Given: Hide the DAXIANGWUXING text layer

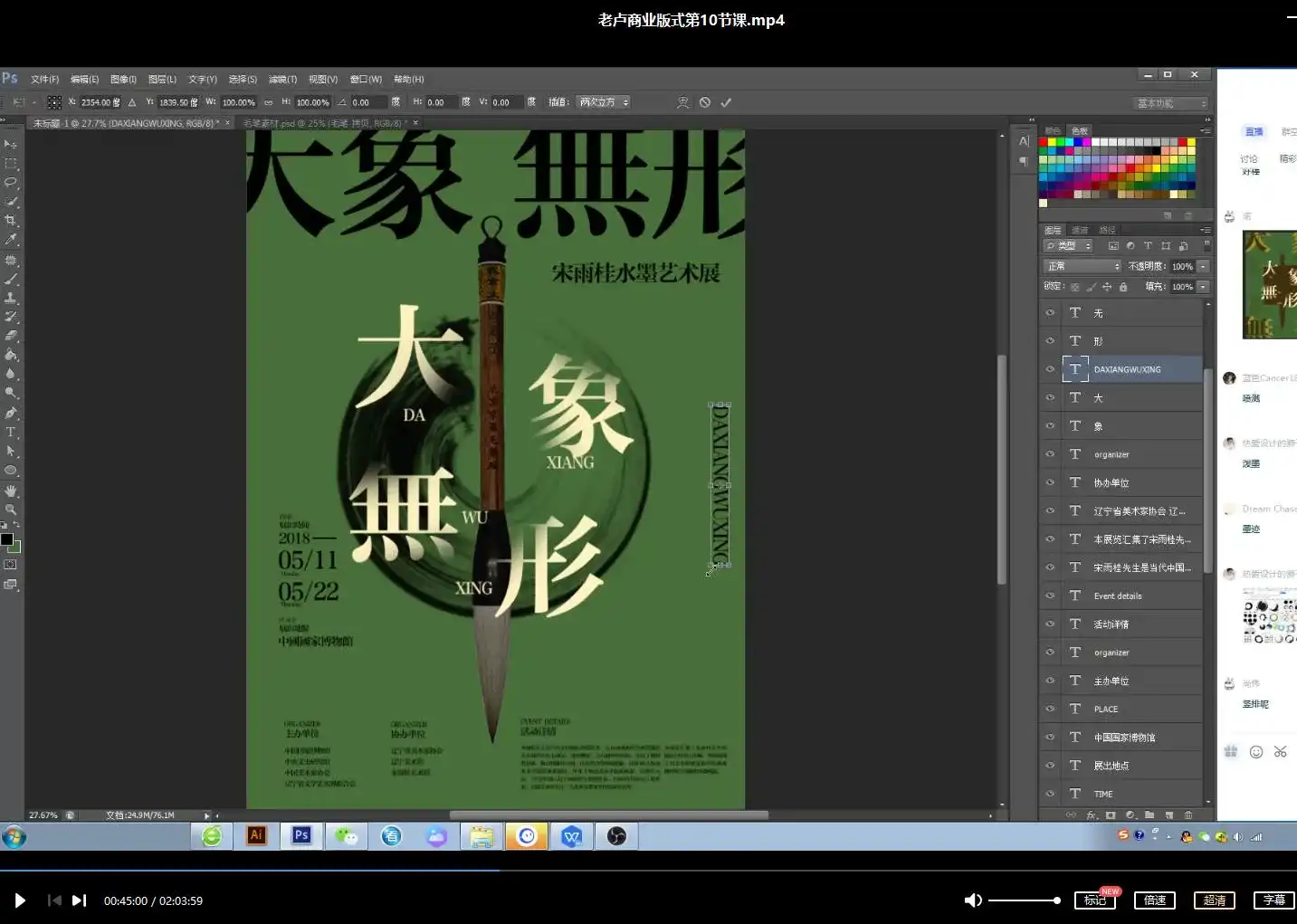Looking at the screenshot, I should (1050, 369).
